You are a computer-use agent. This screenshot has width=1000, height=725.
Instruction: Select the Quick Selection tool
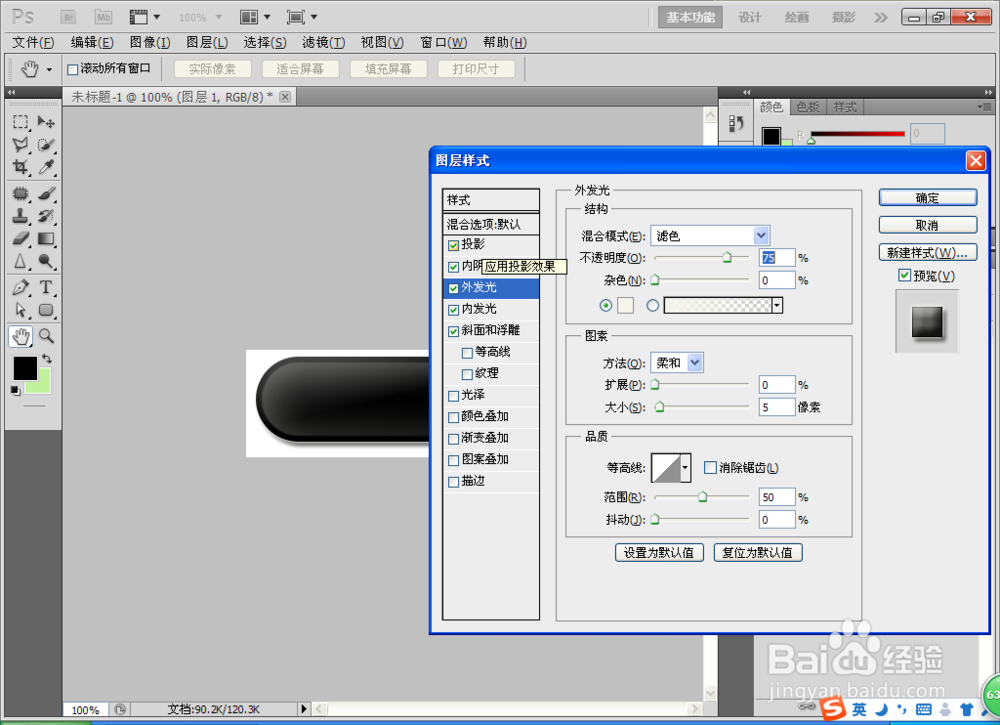click(x=46, y=145)
